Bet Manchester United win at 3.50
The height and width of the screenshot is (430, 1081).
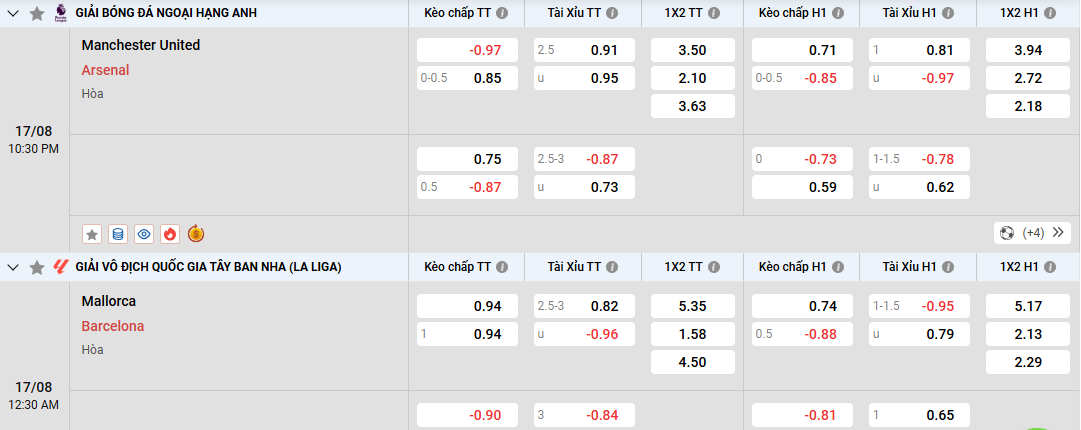coord(693,50)
